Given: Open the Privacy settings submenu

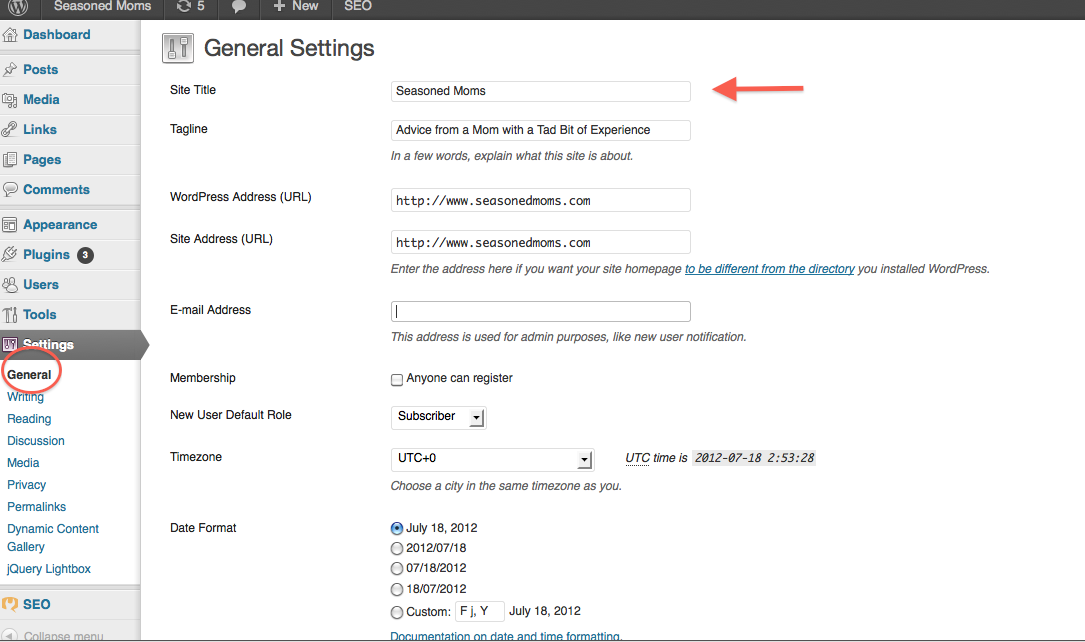Looking at the screenshot, I should pos(26,485).
